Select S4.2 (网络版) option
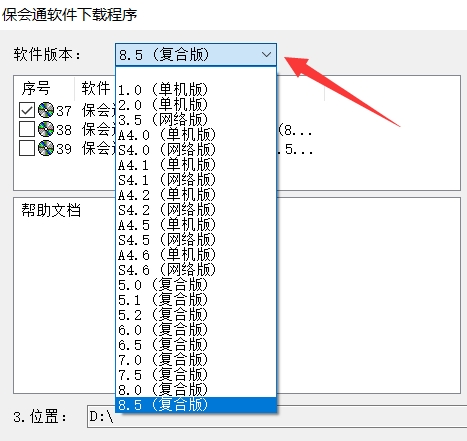467x441 pixels. tap(196, 209)
